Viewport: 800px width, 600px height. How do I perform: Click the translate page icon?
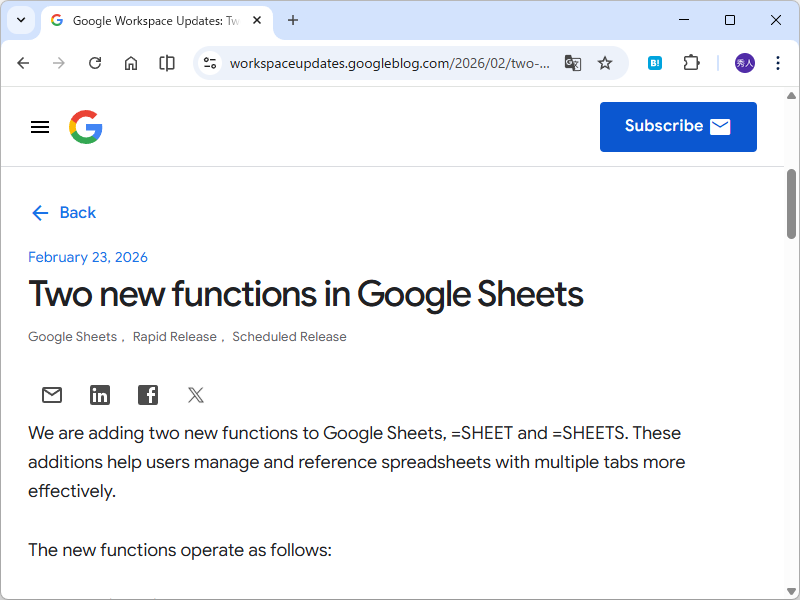573,63
